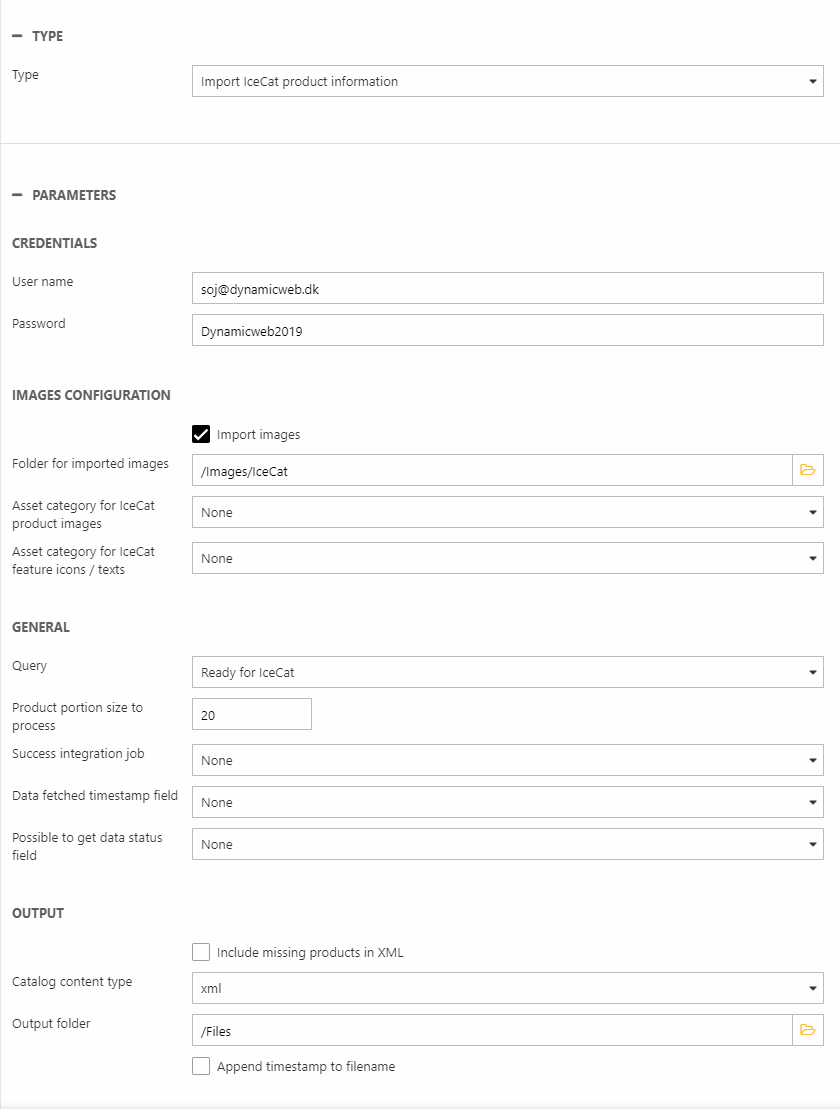Click the imported images folder path field
840x1109 pixels.
[x=492, y=470]
